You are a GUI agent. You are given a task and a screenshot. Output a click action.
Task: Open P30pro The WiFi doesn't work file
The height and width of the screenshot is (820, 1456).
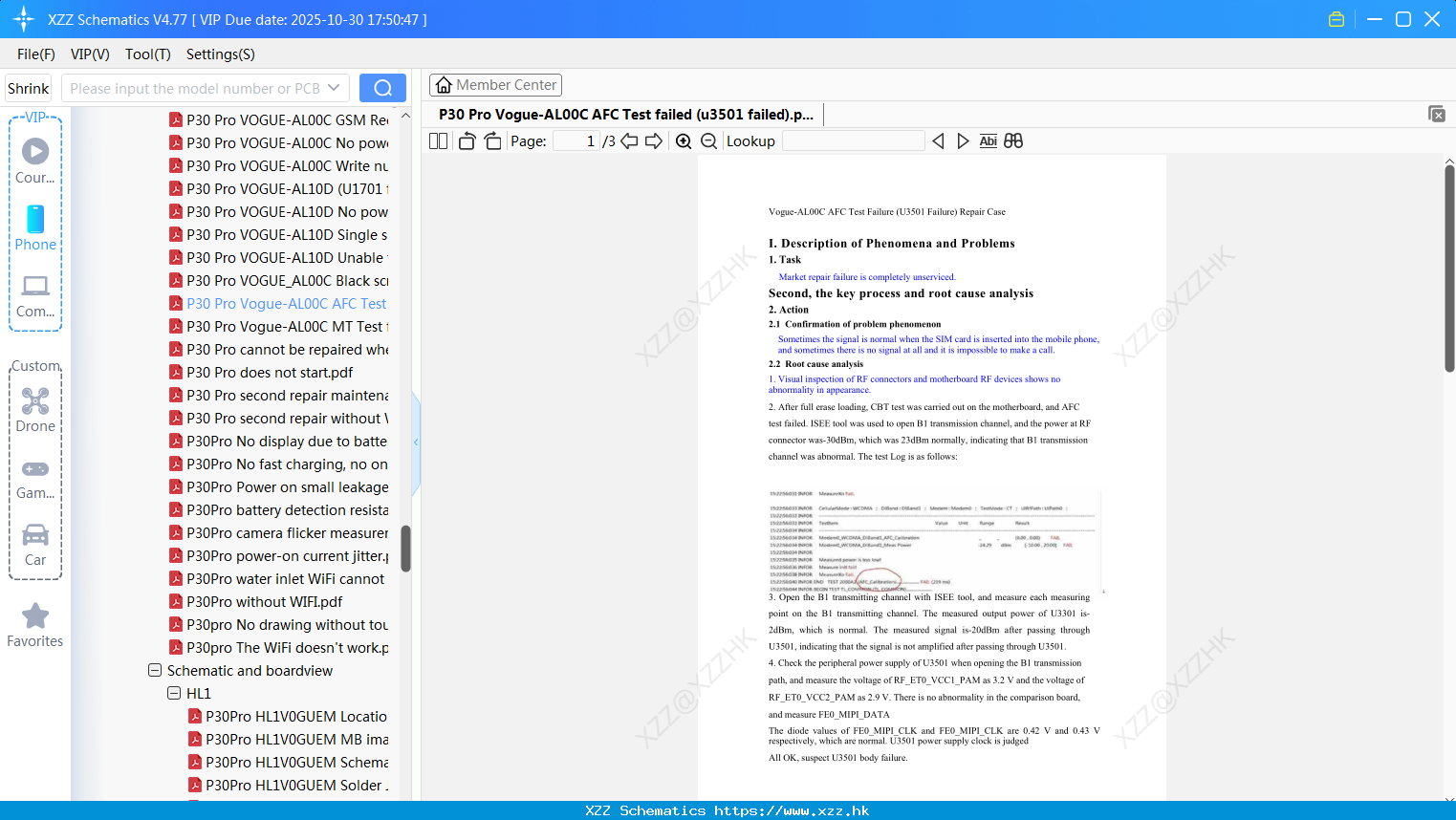(279, 647)
